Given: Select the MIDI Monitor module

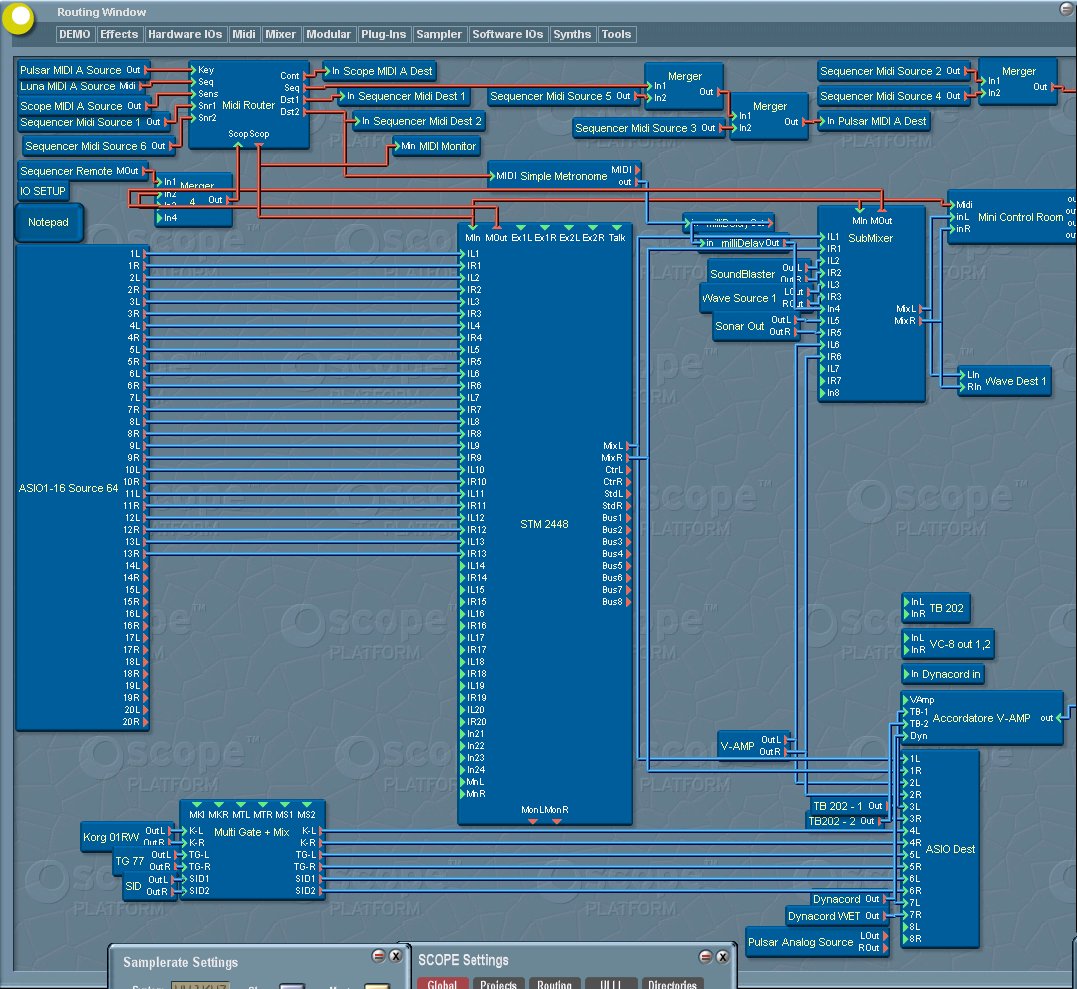Looking at the screenshot, I should (438, 146).
